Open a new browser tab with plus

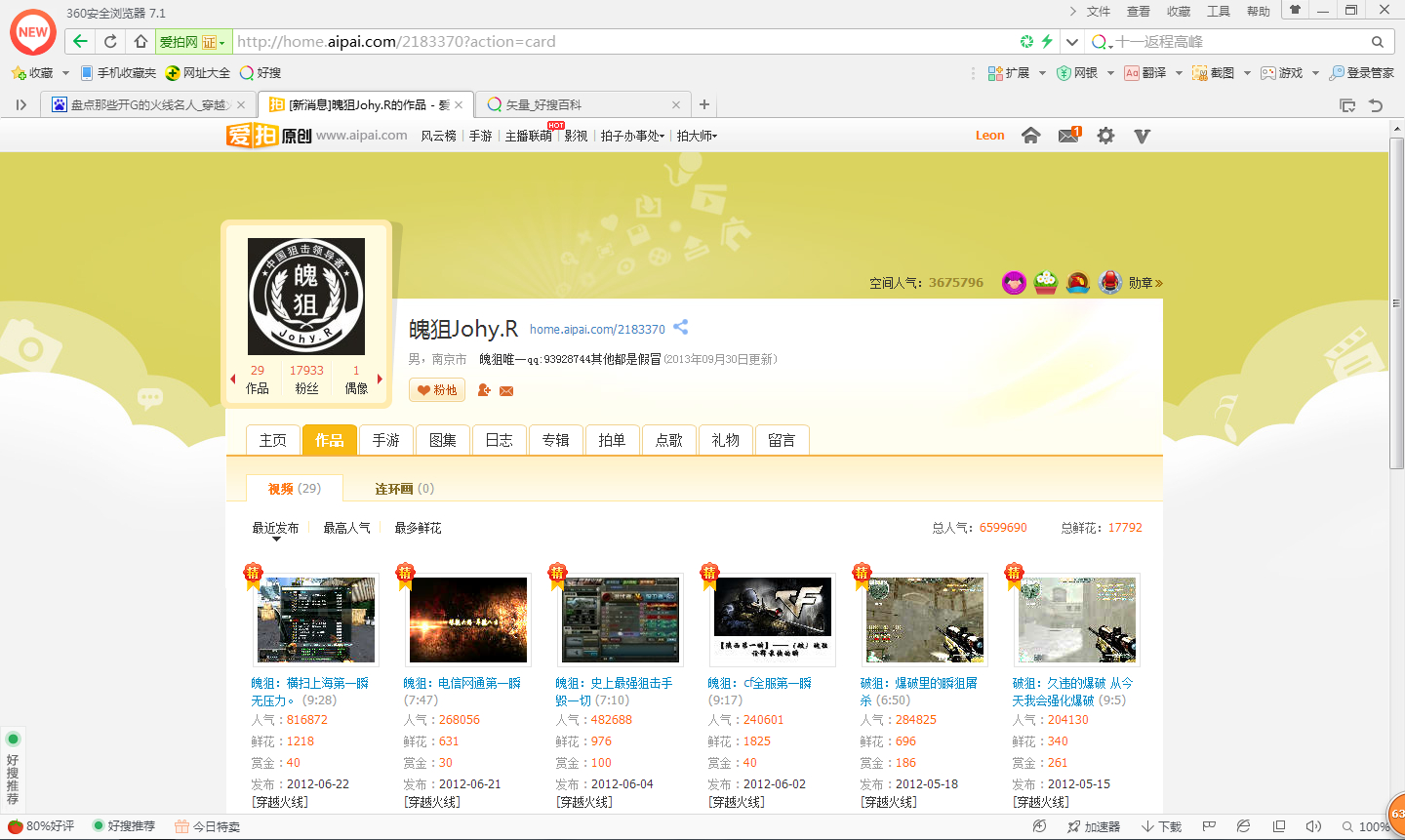pyautogui.click(x=704, y=104)
